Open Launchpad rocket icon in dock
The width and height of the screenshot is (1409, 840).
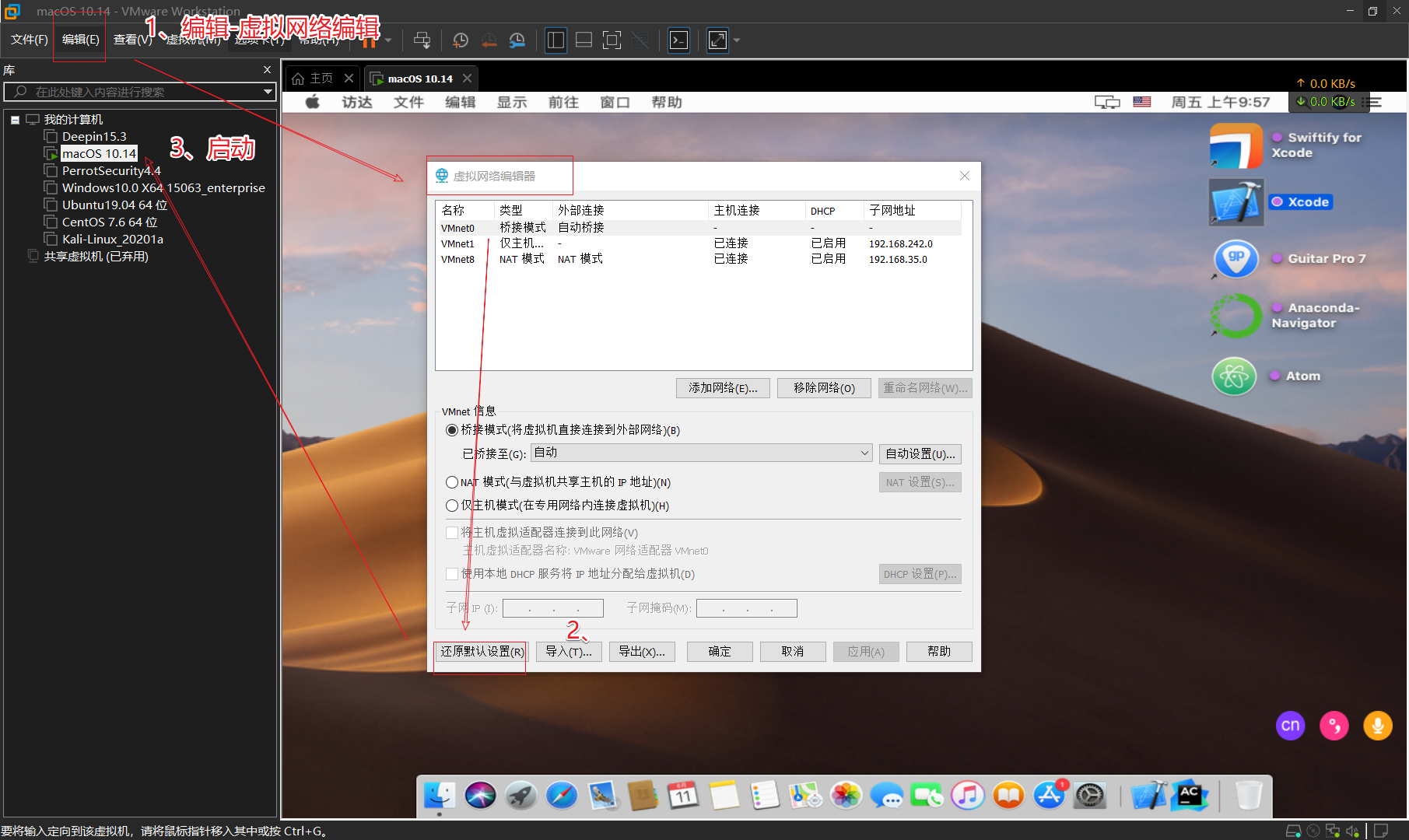(x=520, y=795)
